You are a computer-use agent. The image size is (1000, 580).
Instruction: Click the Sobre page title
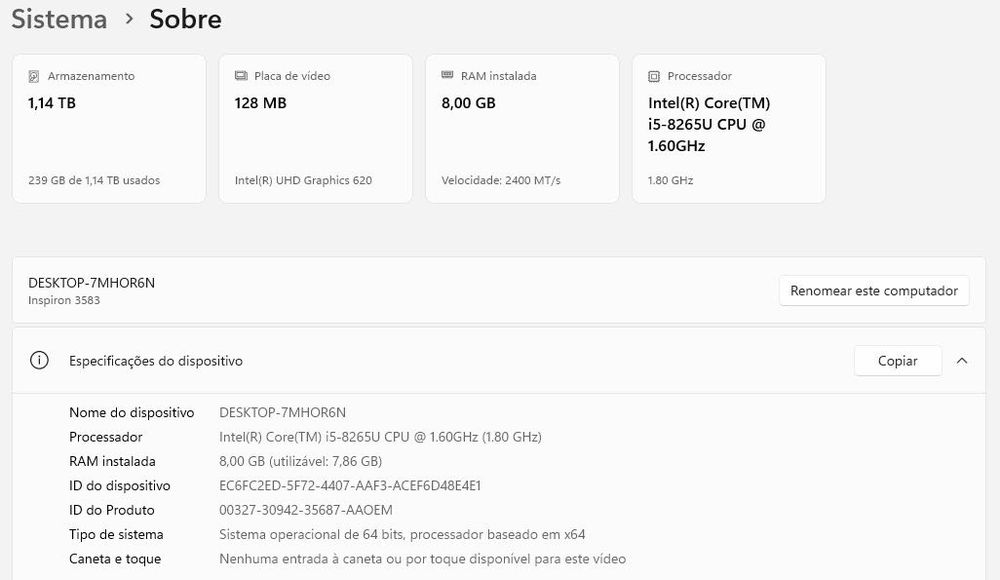click(x=185, y=19)
